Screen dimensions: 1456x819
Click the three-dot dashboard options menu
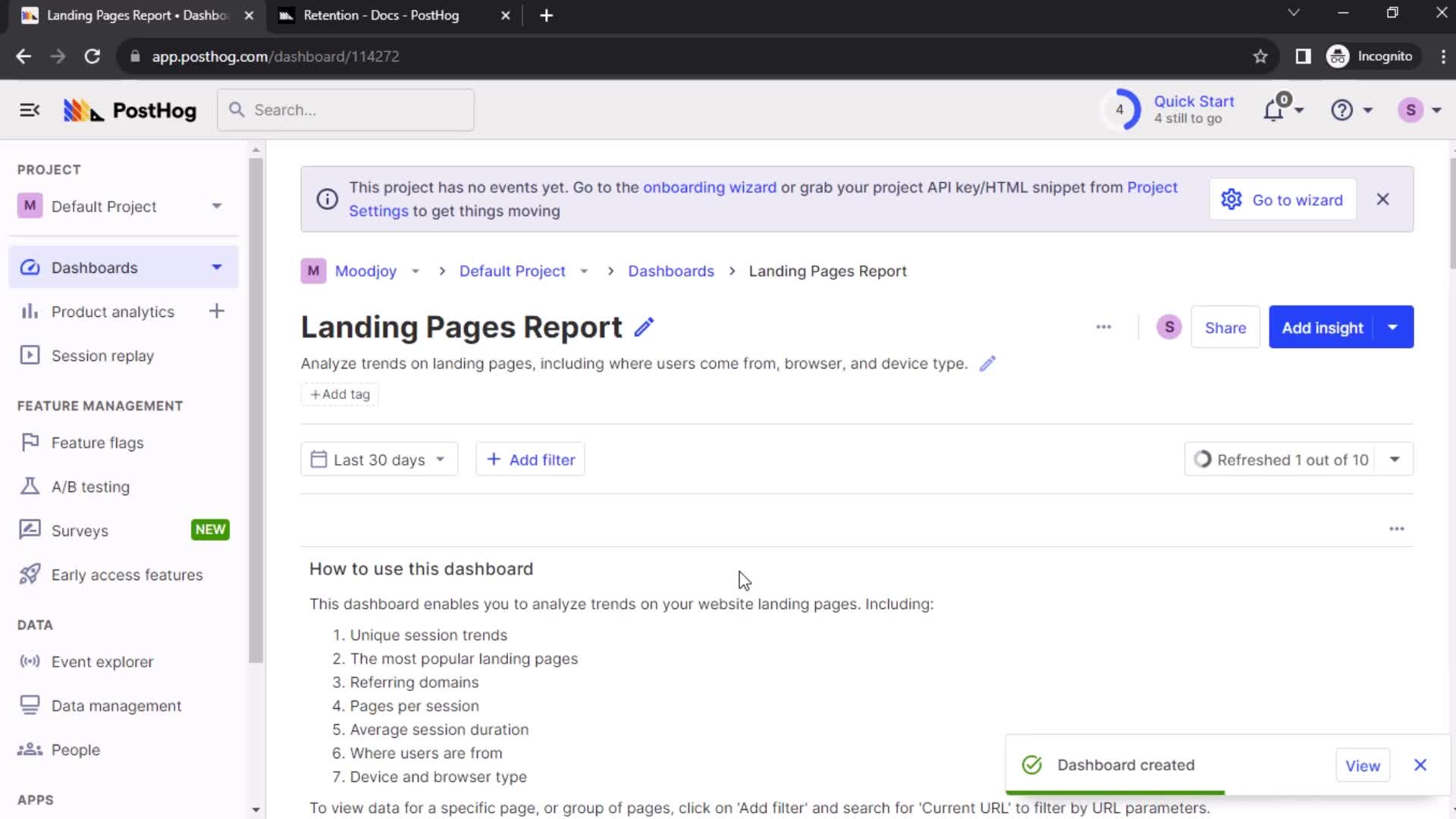(x=1104, y=327)
